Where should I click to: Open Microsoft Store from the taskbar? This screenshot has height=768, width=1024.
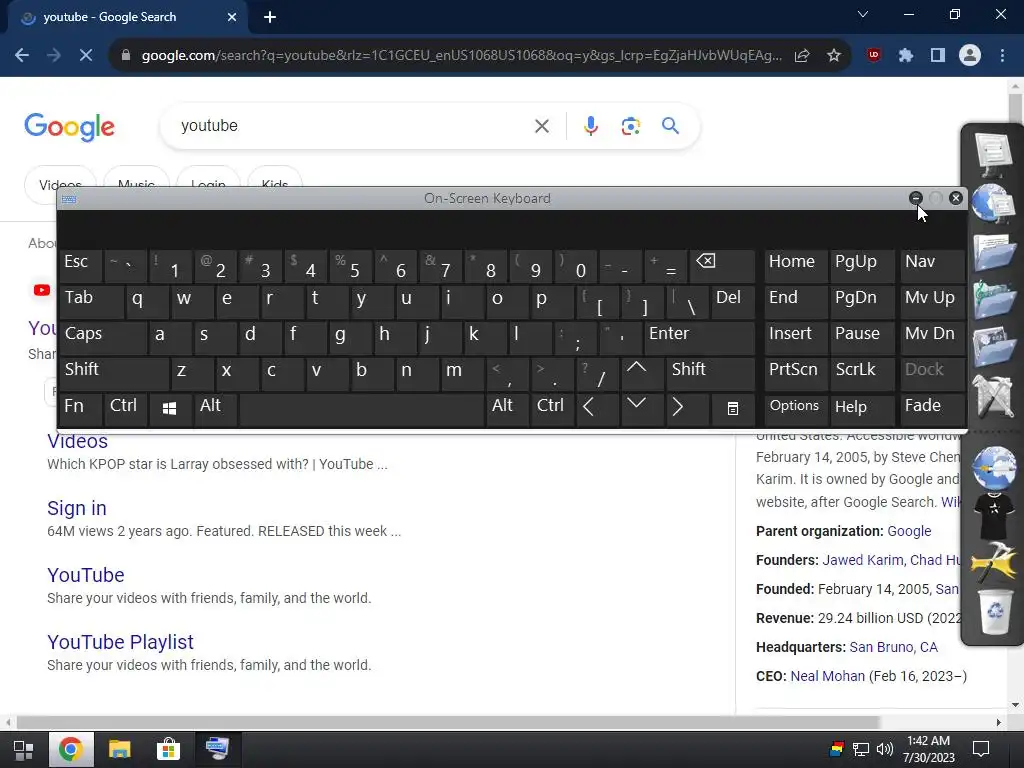coord(168,750)
